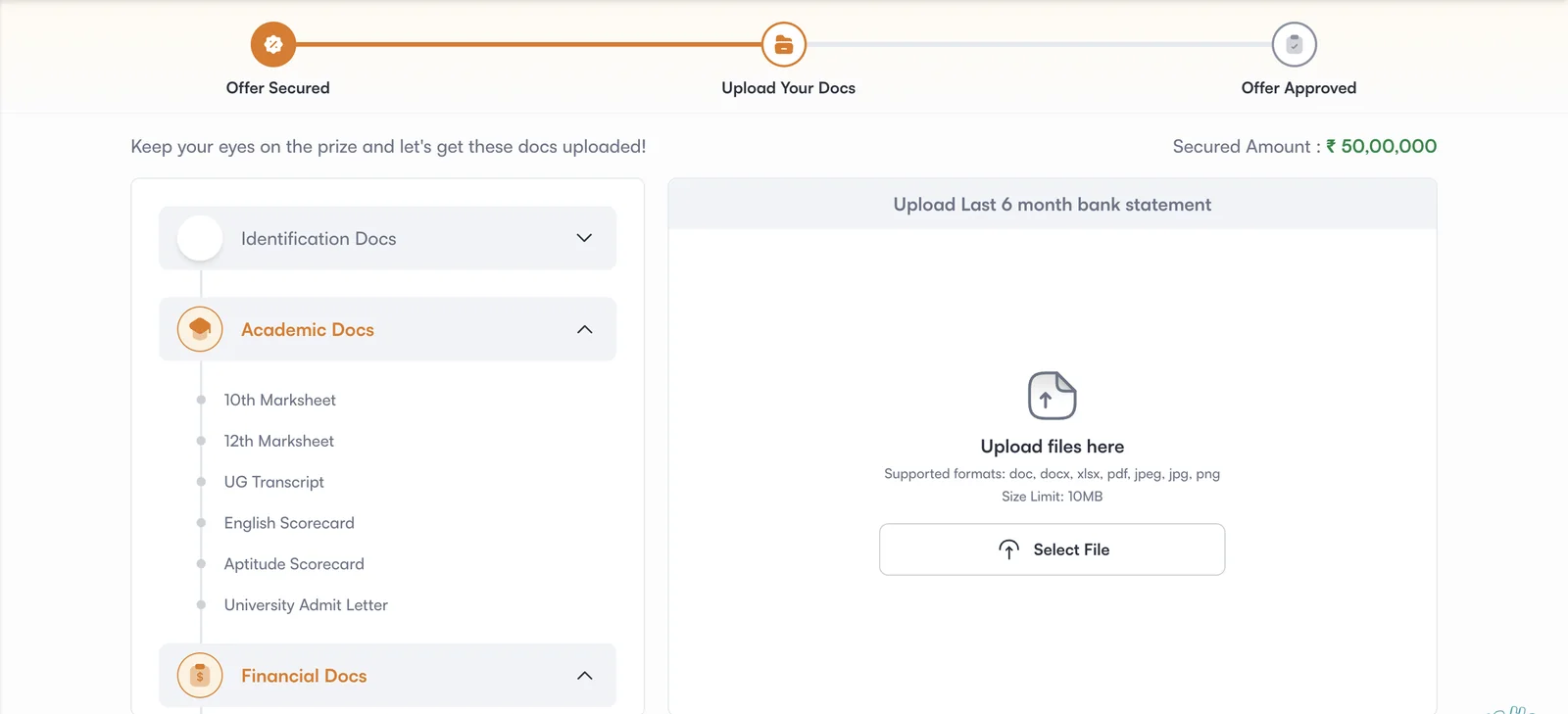This screenshot has height=714, width=1568.
Task: Open the 12th Marksheet document entry
Action: (x=278, y=441)
